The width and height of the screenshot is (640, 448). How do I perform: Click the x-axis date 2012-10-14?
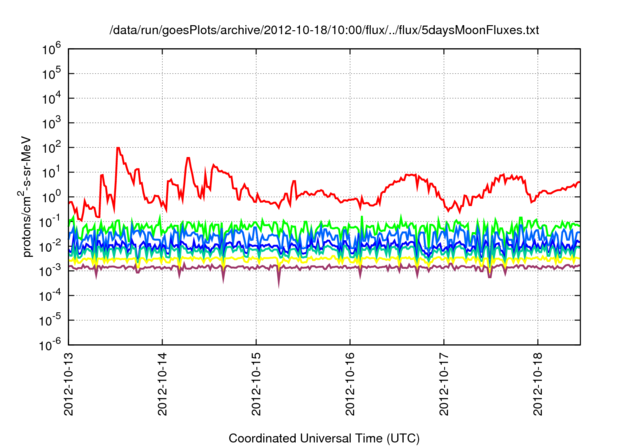point(162,383)
